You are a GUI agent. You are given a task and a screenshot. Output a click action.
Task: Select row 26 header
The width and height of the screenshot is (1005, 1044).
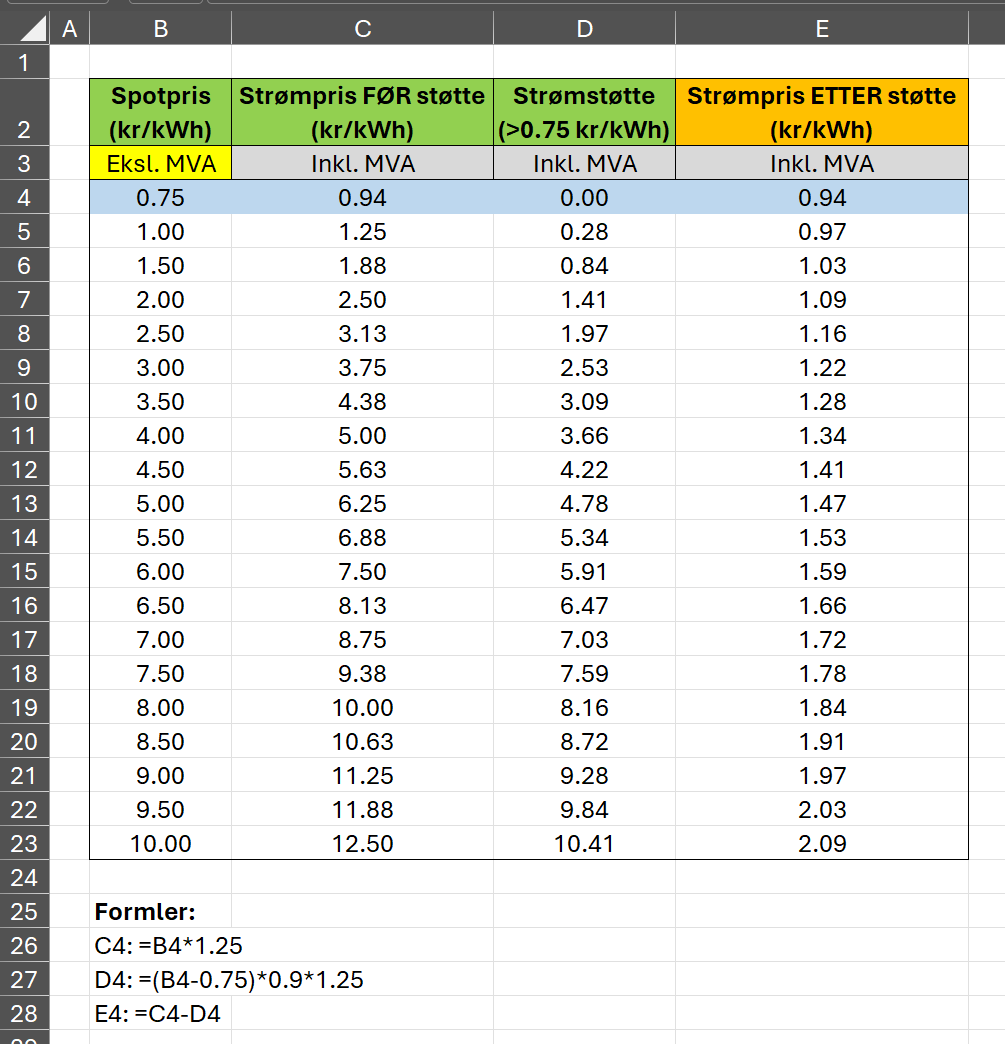[x=25, y=945]
